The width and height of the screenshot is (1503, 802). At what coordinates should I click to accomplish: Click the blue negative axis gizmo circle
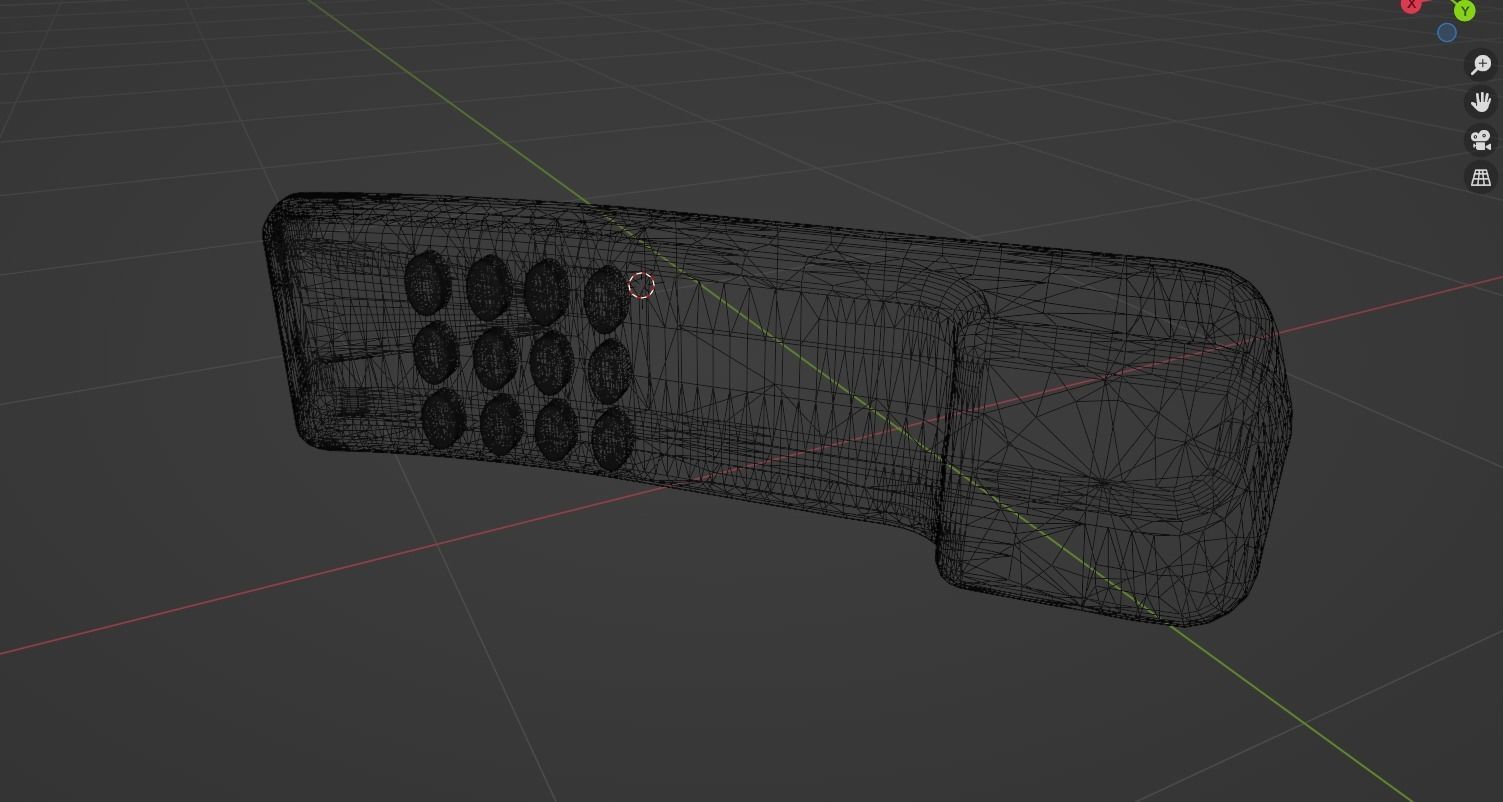(x=1447, y=33)
